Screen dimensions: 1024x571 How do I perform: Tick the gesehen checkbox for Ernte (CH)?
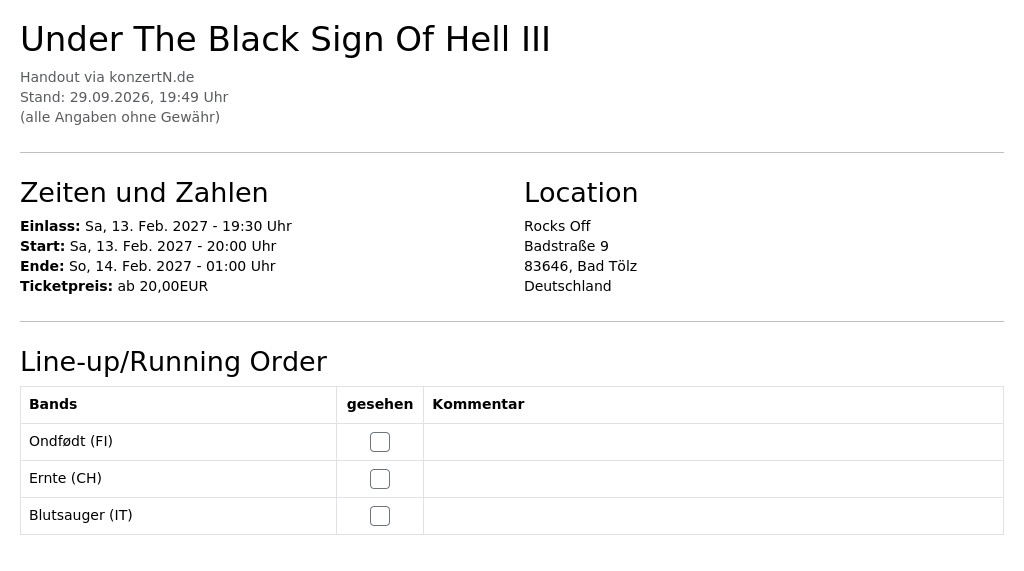point(379,479)
